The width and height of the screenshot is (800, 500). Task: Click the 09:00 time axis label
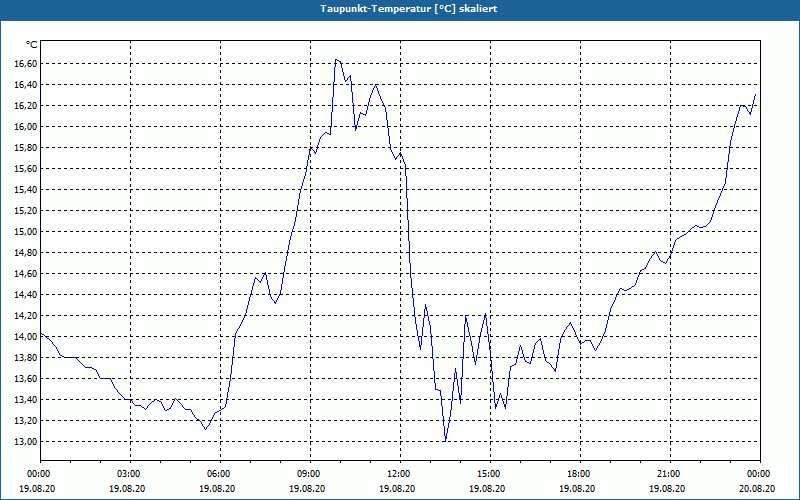[x=311, y=474]
